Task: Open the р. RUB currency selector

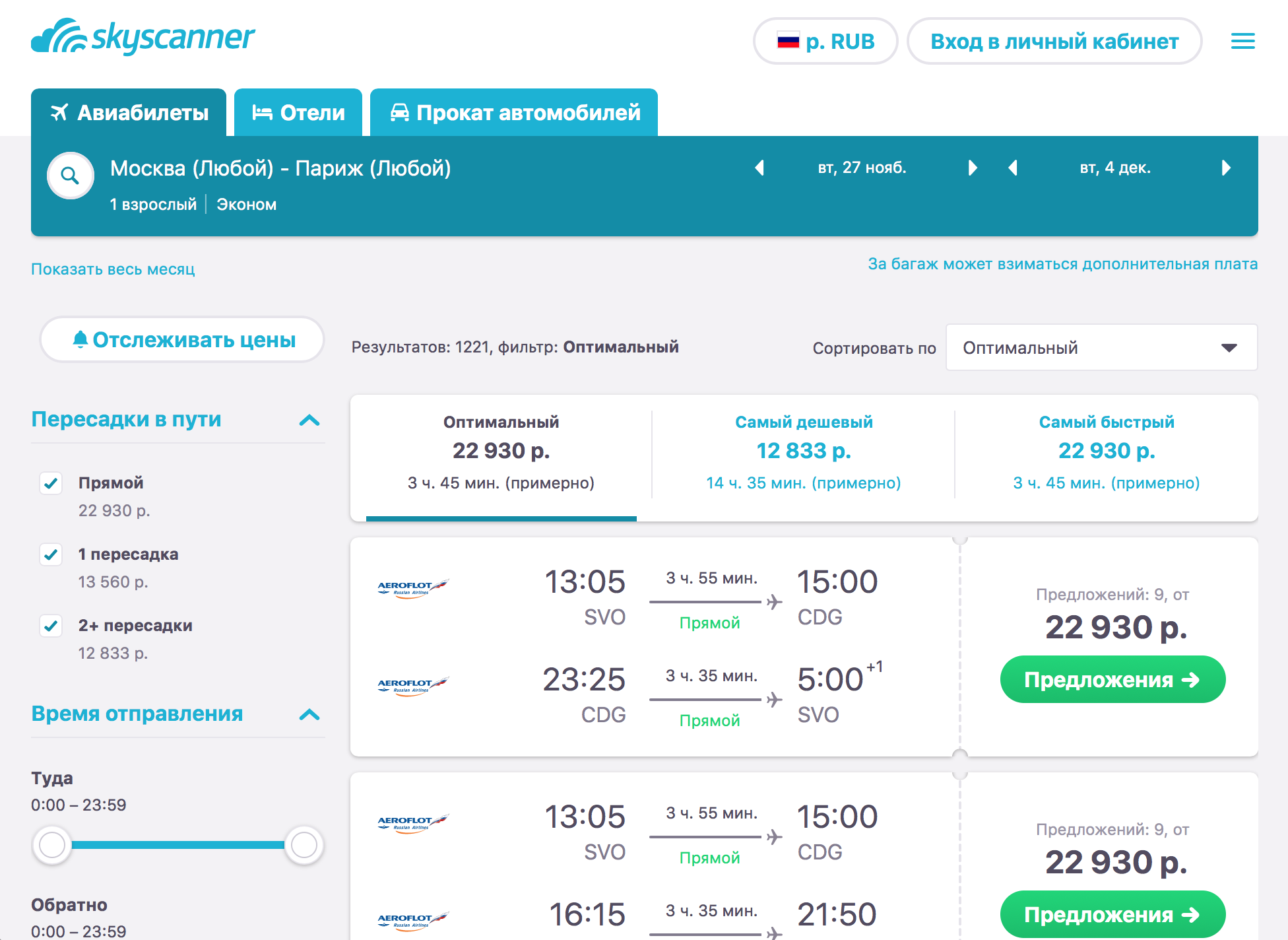Action: coord(825,42)
